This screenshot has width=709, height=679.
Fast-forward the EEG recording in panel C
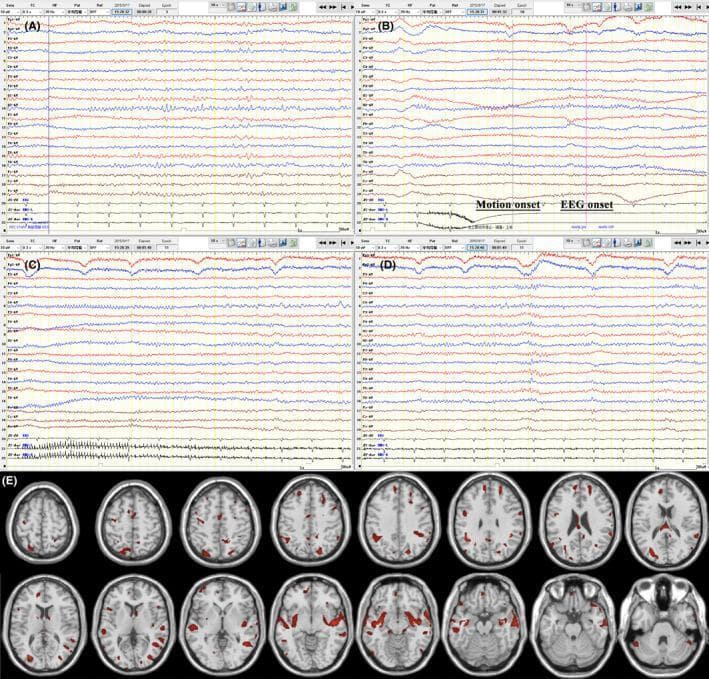coord(333,243)
